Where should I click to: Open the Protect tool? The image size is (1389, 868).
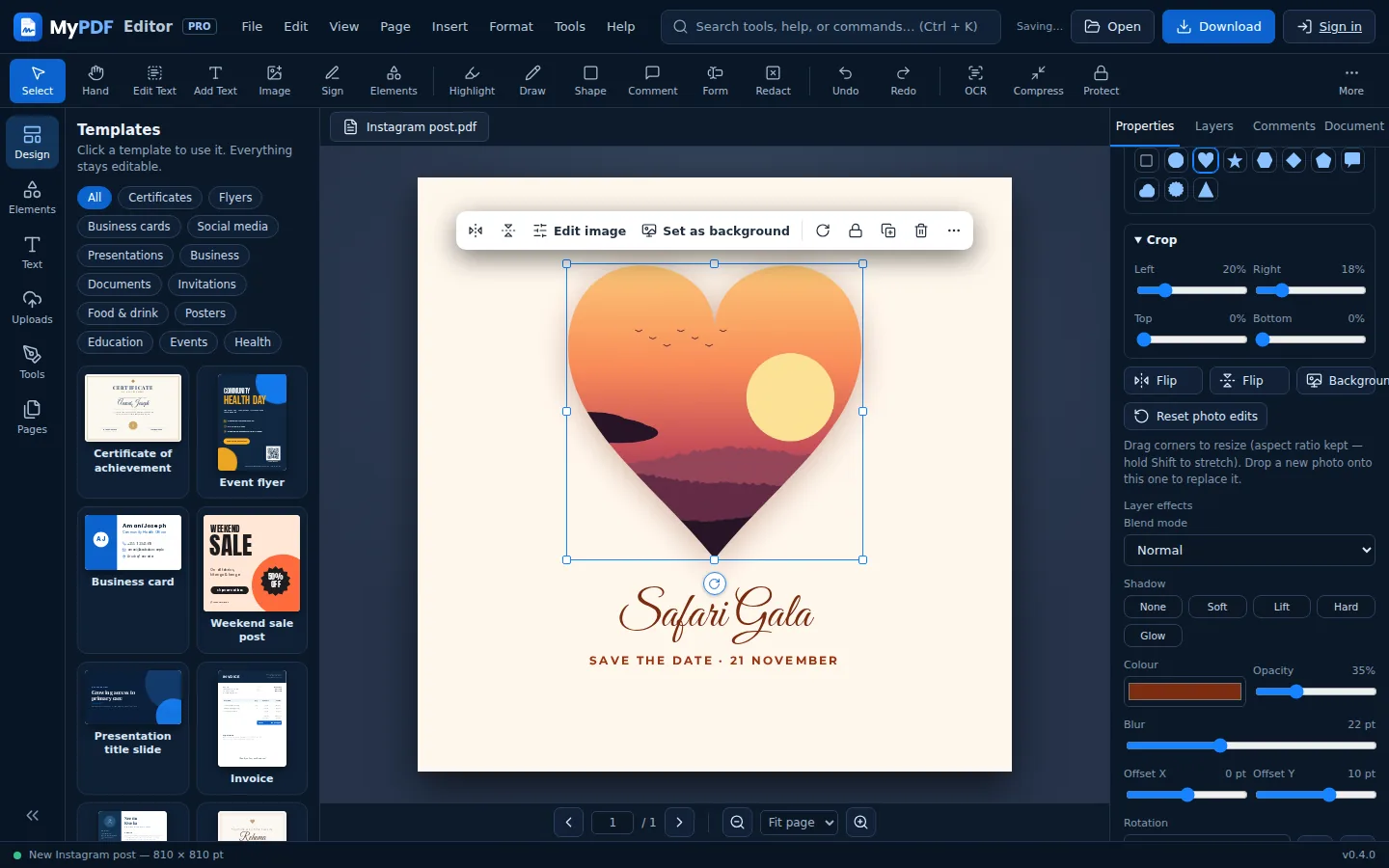(x=1101, y=80)
